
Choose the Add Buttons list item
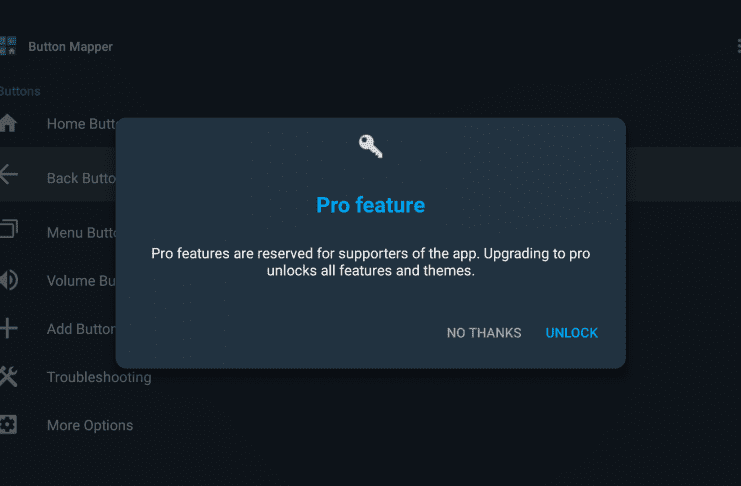[x=58, y=329]
